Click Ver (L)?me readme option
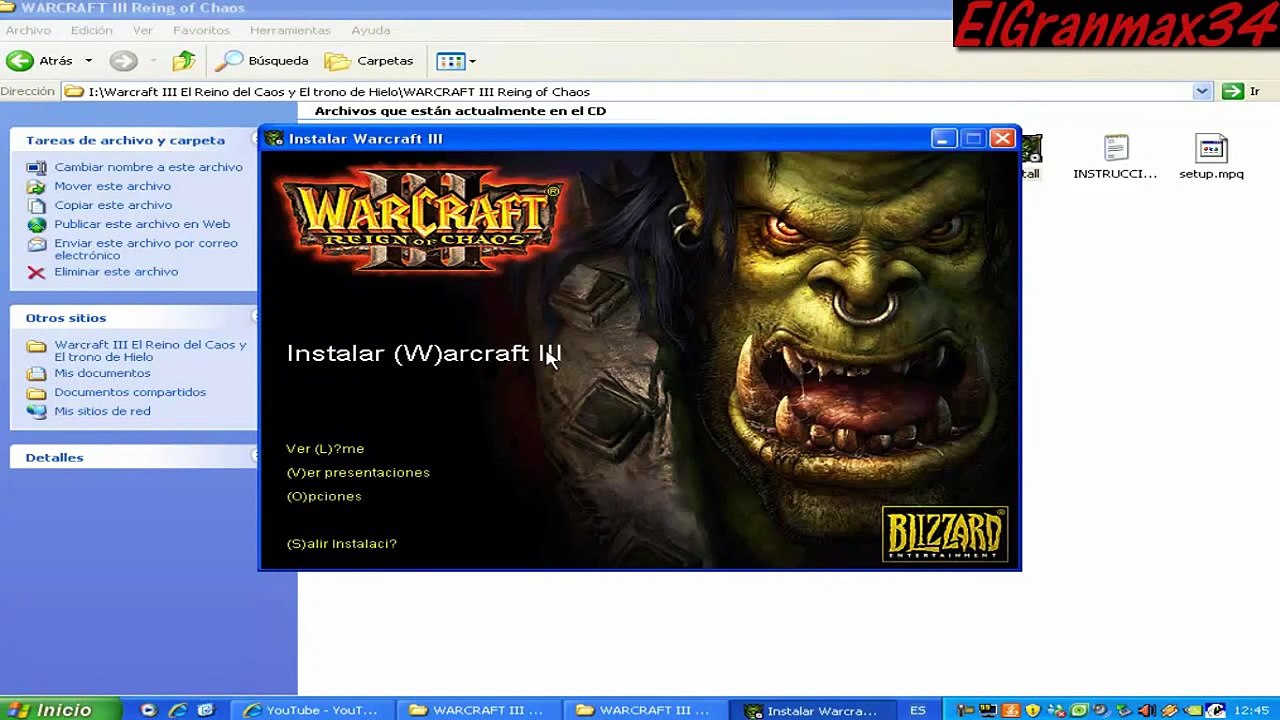This screenshot has width=1280, height=720. click(x=325, y=449)
